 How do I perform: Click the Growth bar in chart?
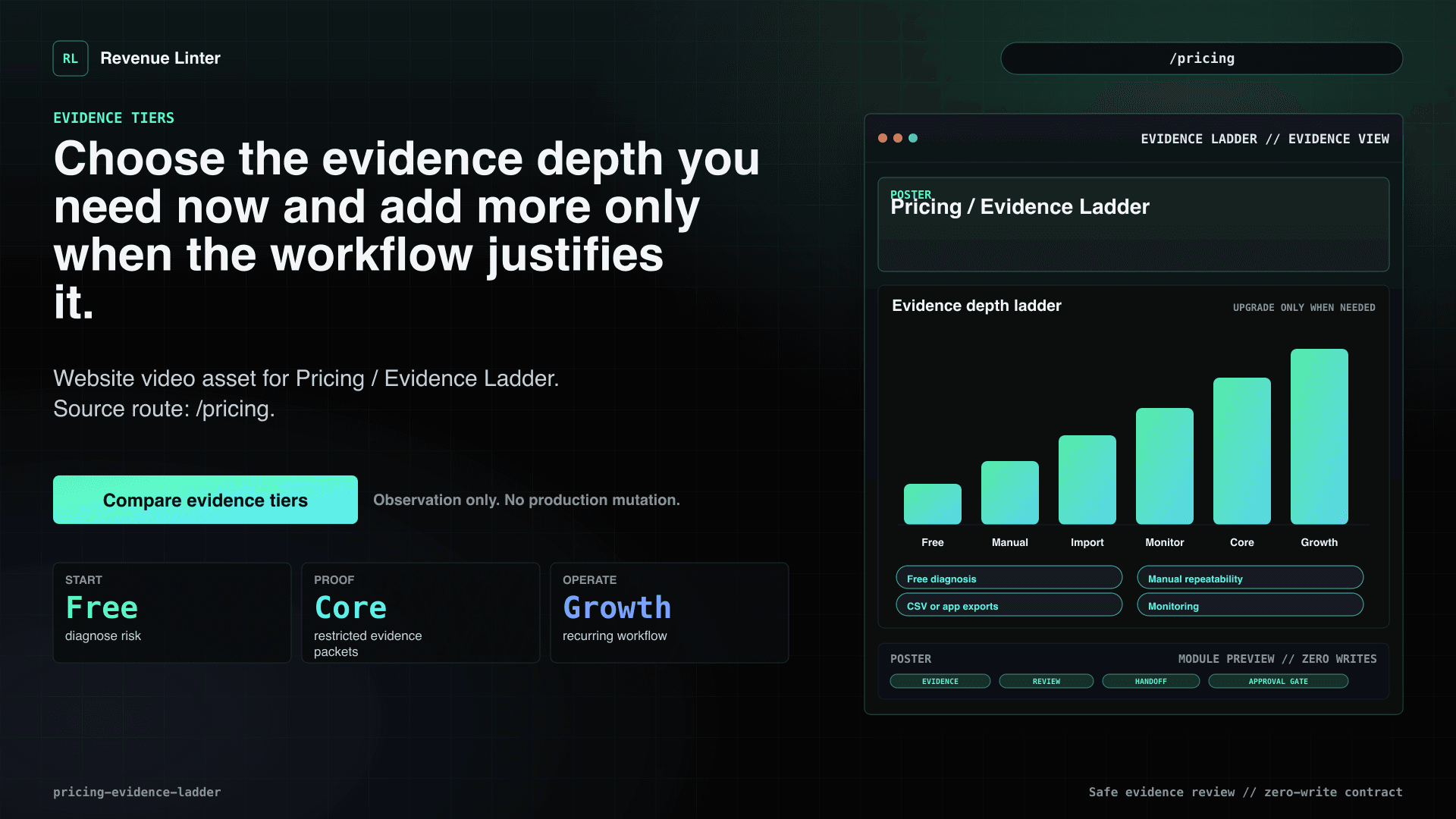[x=1319, y=437]
